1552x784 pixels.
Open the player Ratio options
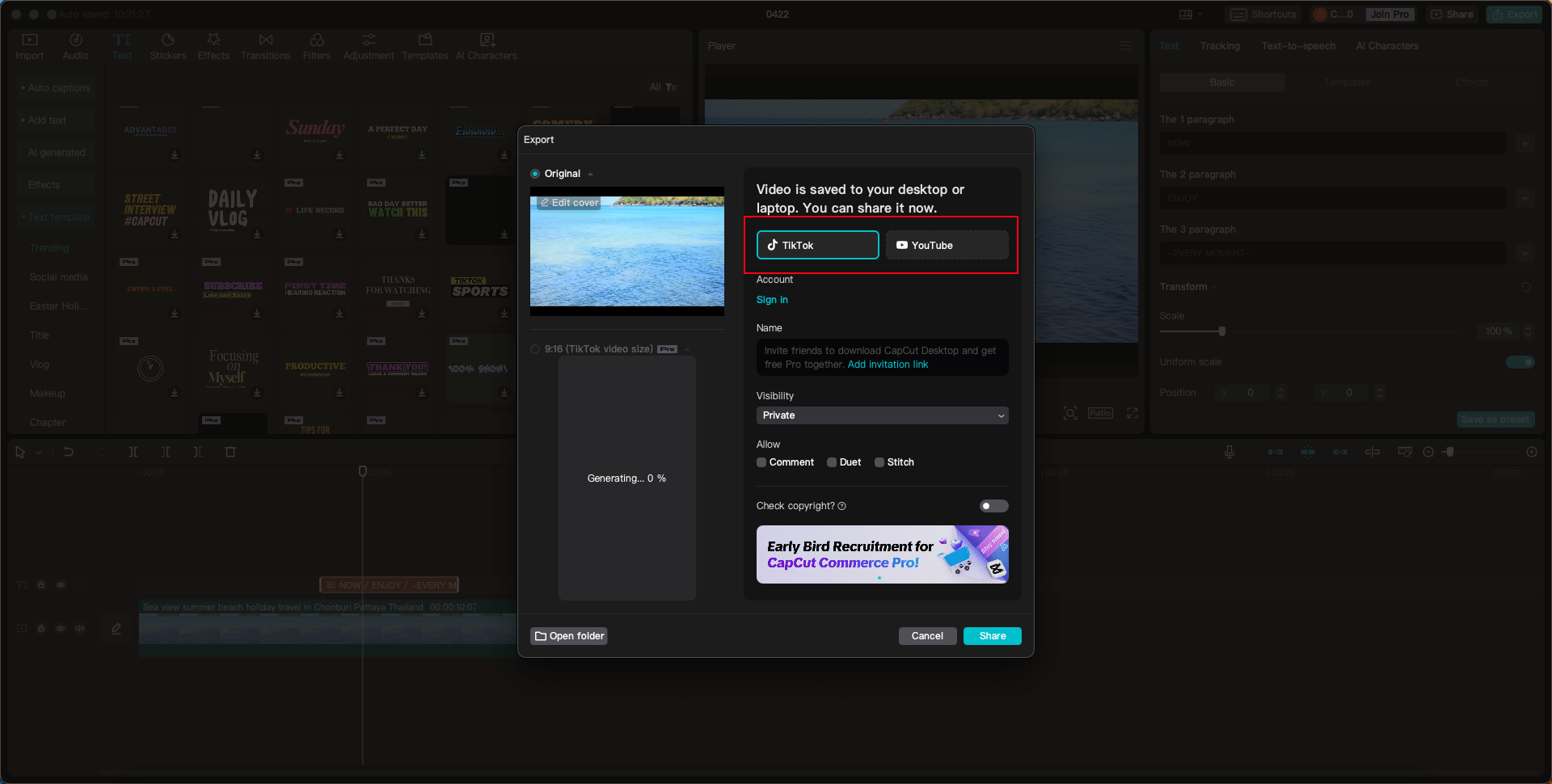1100,413
